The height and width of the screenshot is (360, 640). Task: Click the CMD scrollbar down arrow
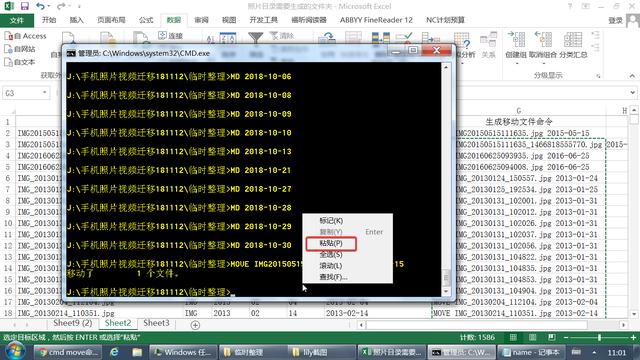pos(446,291)
